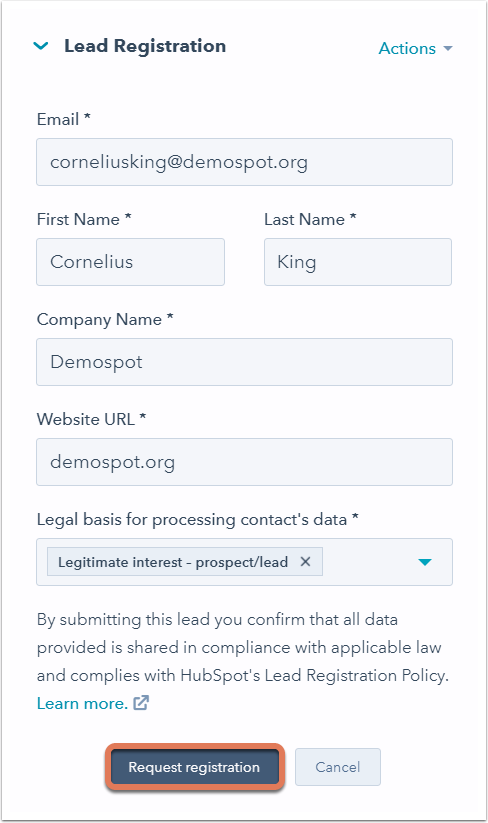
Task: Click the caret arrow beside Actions
Action: click(x=448, y=49)
